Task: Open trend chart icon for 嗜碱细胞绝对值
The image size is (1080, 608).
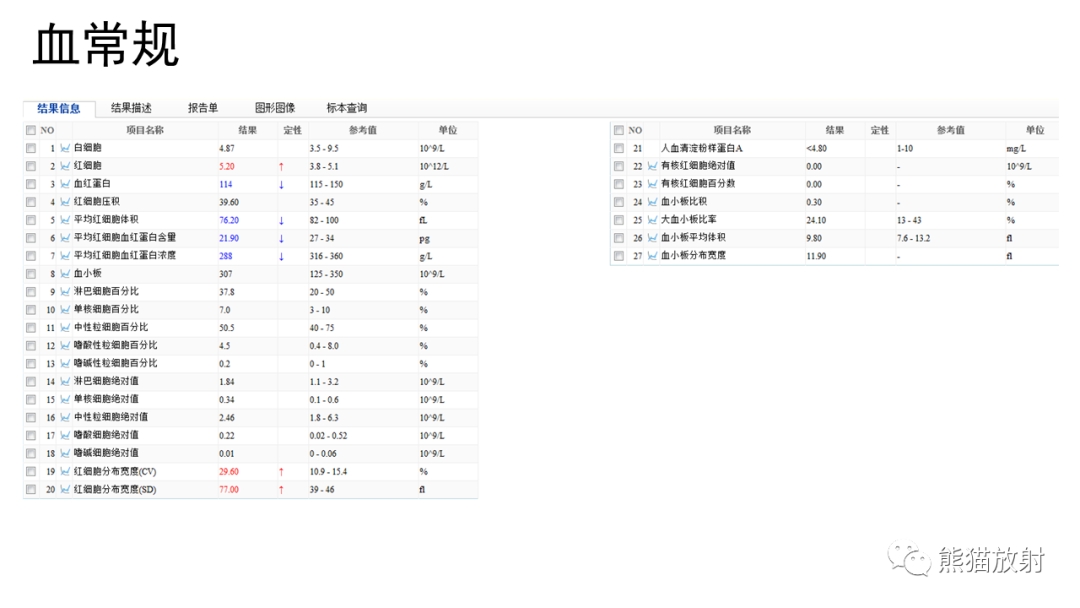Action: [65, 453]
